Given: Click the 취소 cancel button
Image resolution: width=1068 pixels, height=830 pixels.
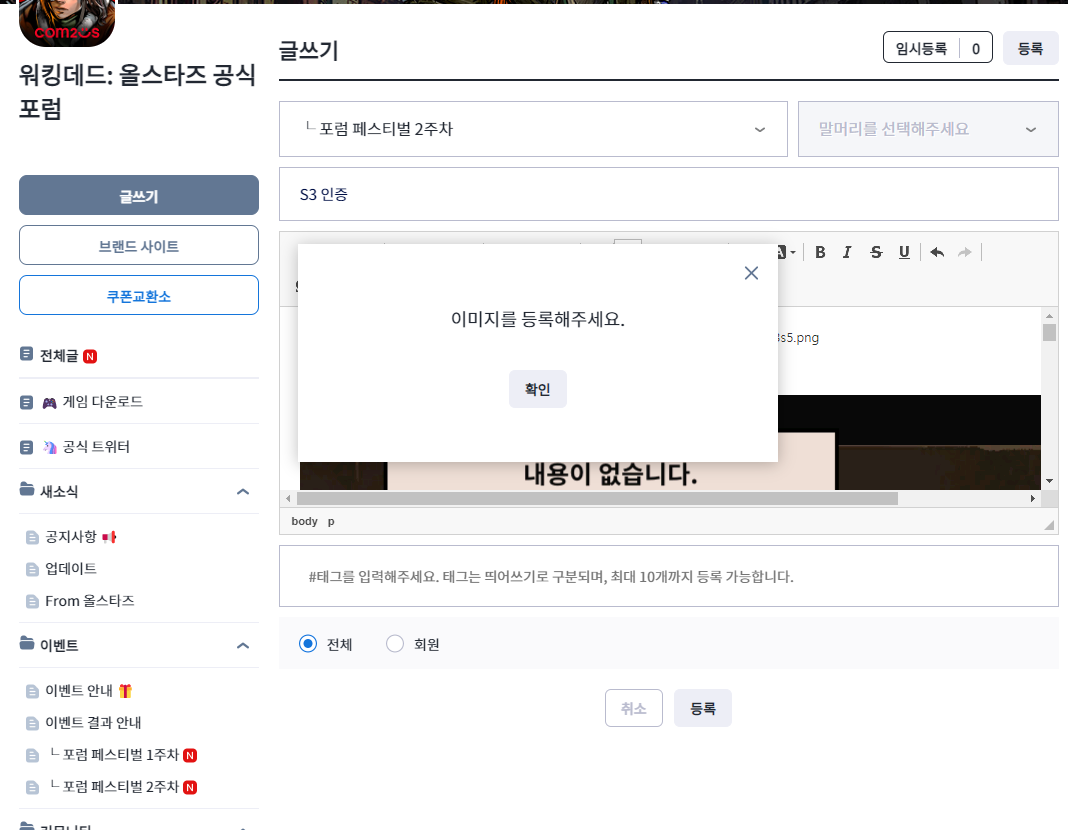Looking at the screenshot, I should (x=633, y=708).
